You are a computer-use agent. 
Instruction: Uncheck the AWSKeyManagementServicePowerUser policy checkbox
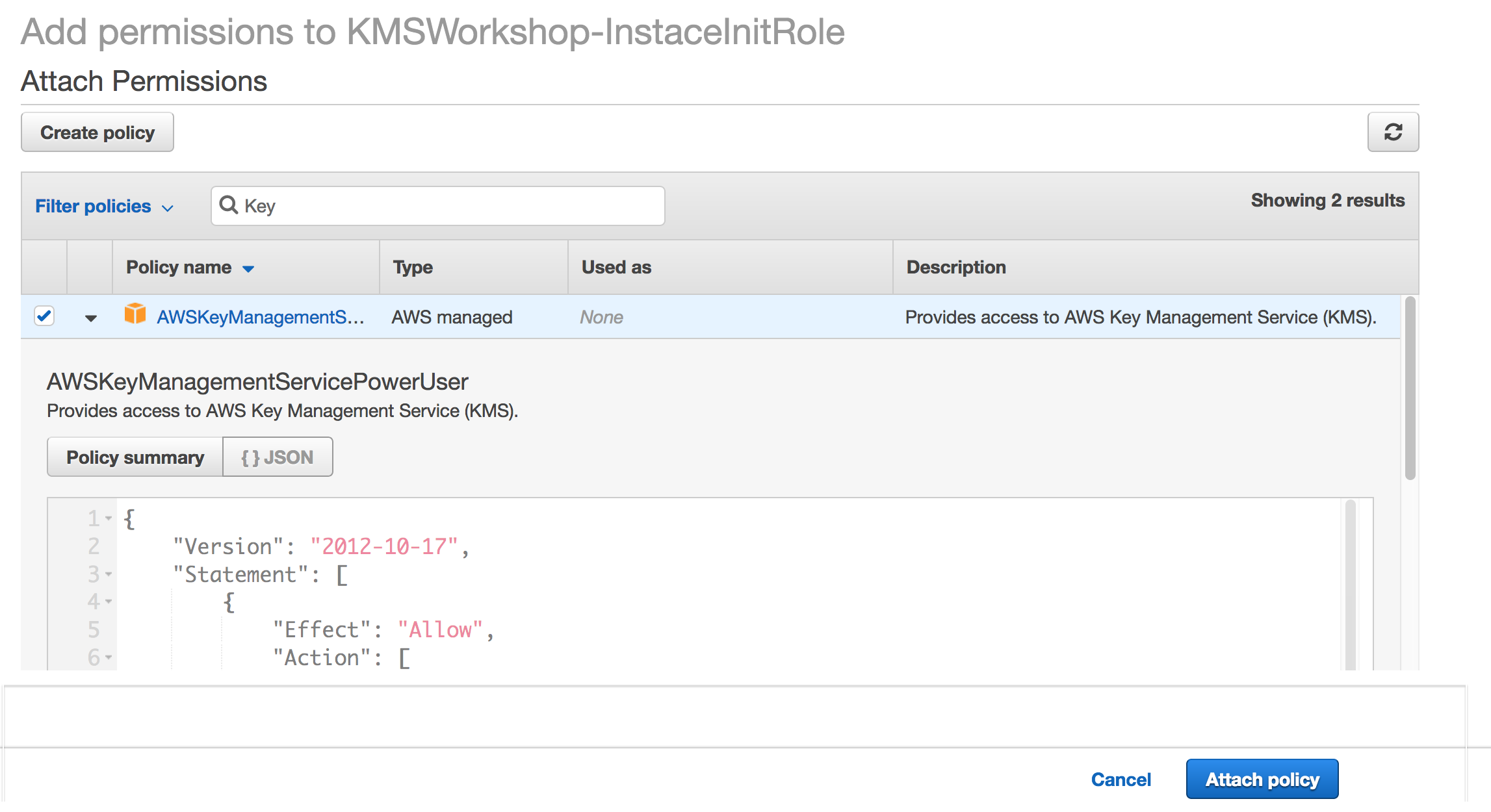(44, 316)
